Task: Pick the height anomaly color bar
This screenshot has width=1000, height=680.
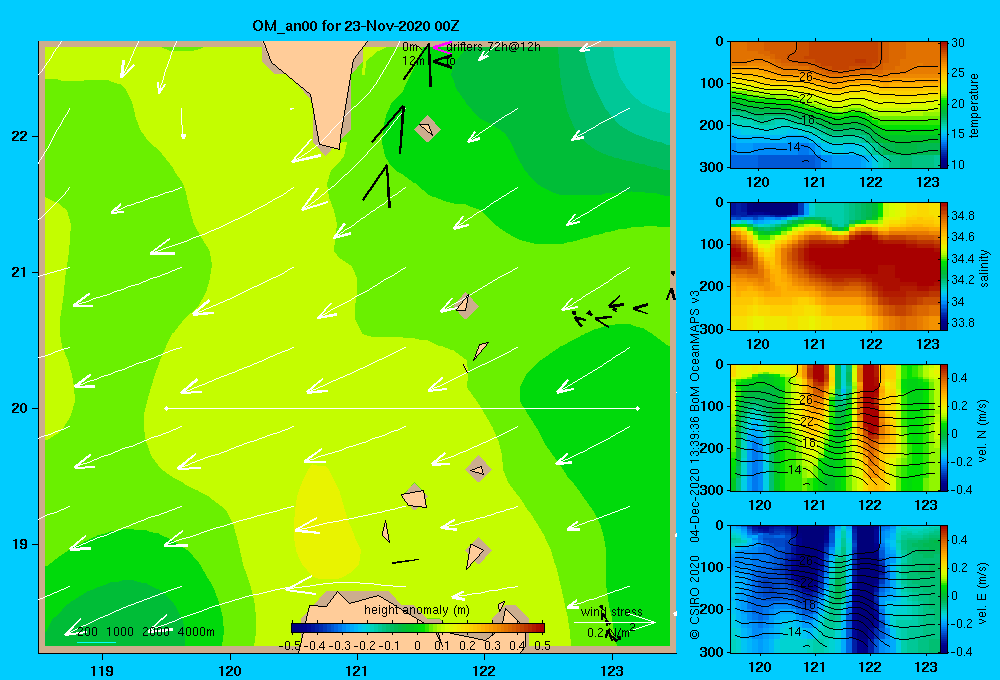Action: point(418,628)
